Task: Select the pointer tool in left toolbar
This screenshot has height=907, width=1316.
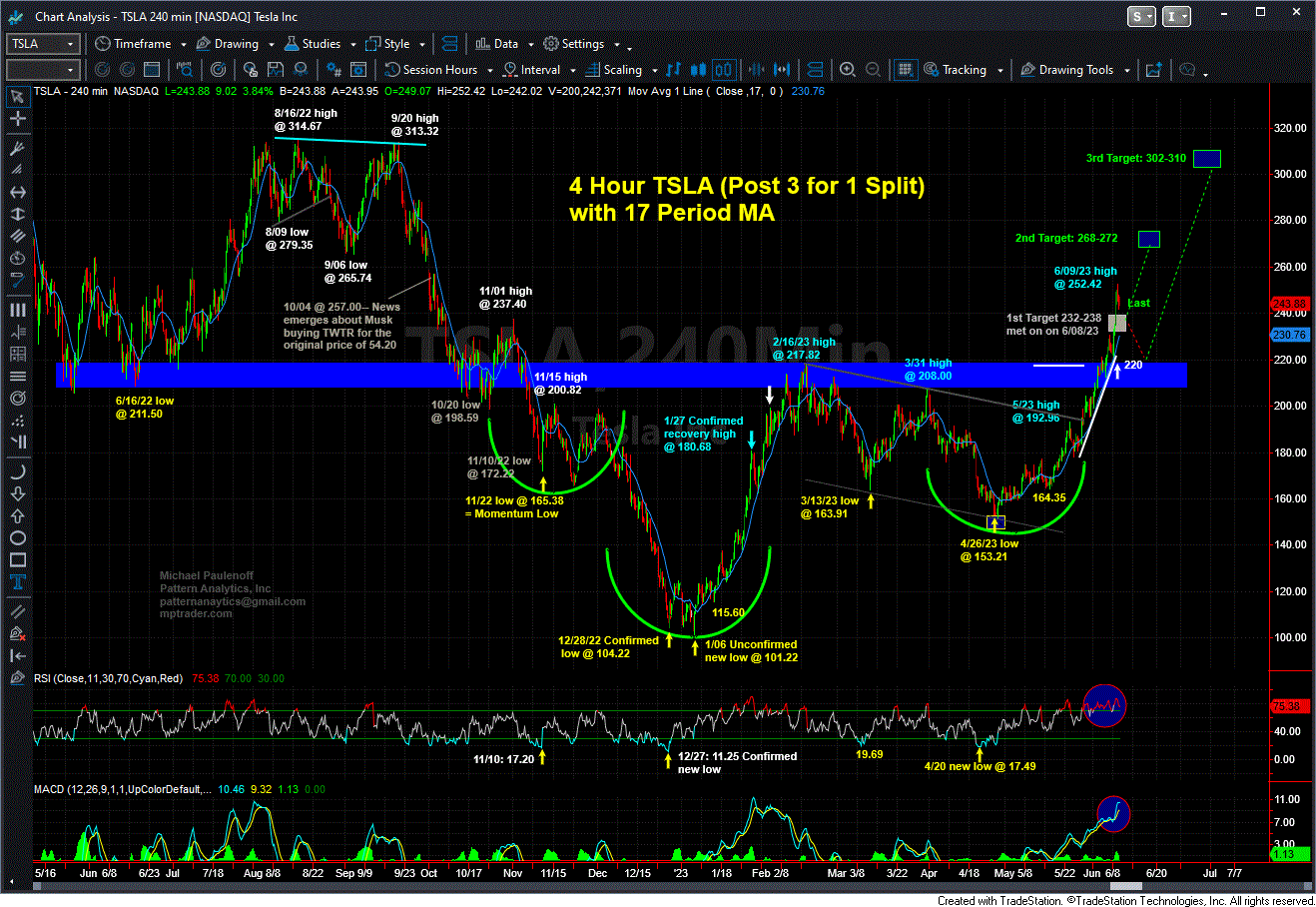Action: click(17, 96)
